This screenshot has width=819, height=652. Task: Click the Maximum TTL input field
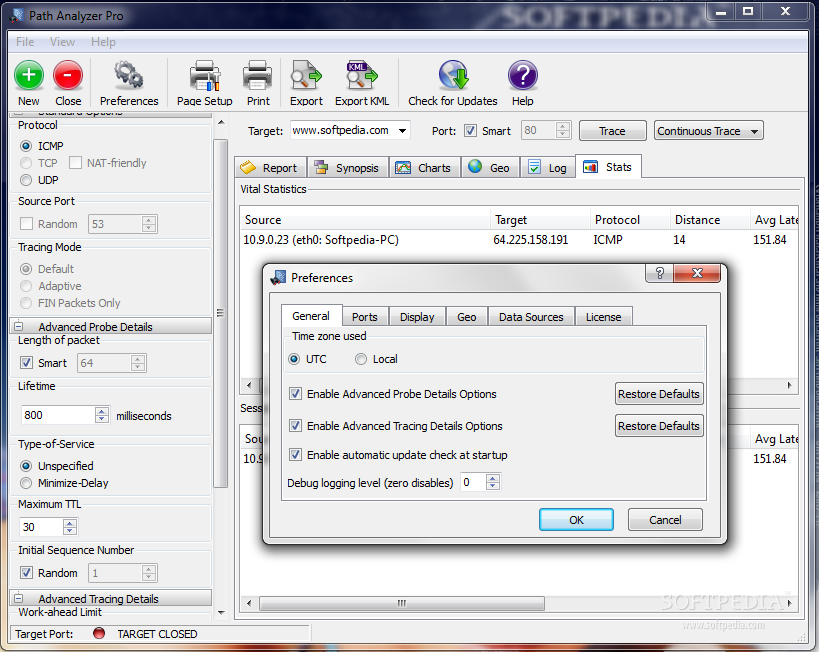click(x=41, y=527)
